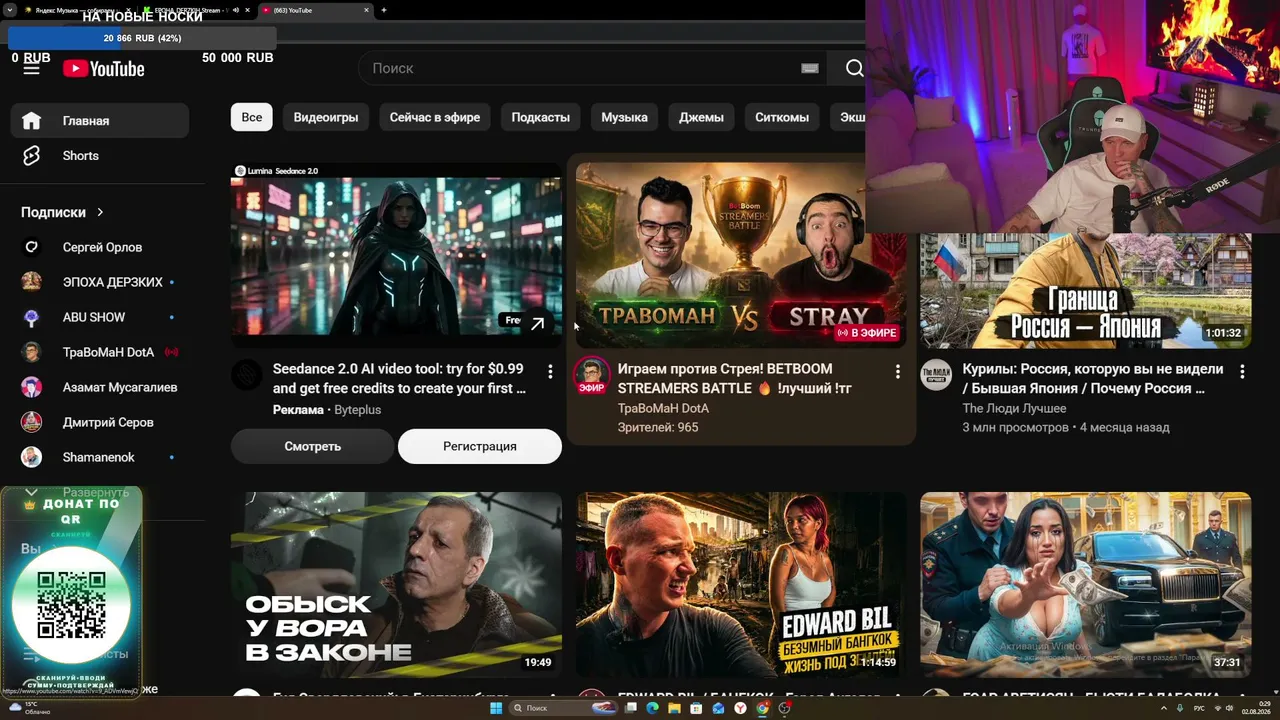Open the Обыск у вора в законе thumbnail
This screenshot has width=1280, height=720.
click(396, 585)
